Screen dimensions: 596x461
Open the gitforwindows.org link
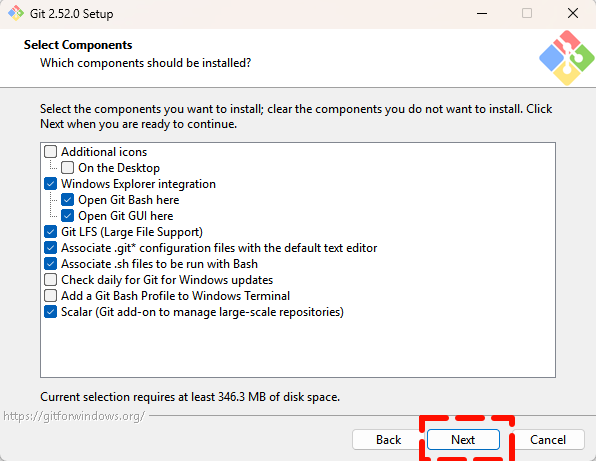click(74, 416)
